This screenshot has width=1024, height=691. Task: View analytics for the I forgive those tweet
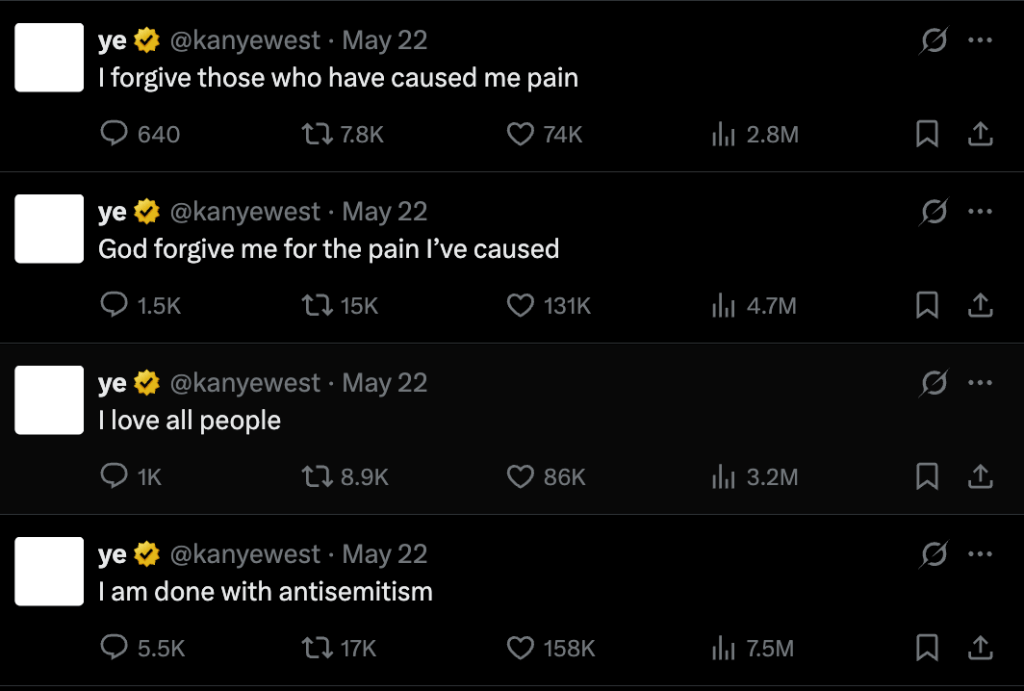pyautogui.click(x=723, y=134)
